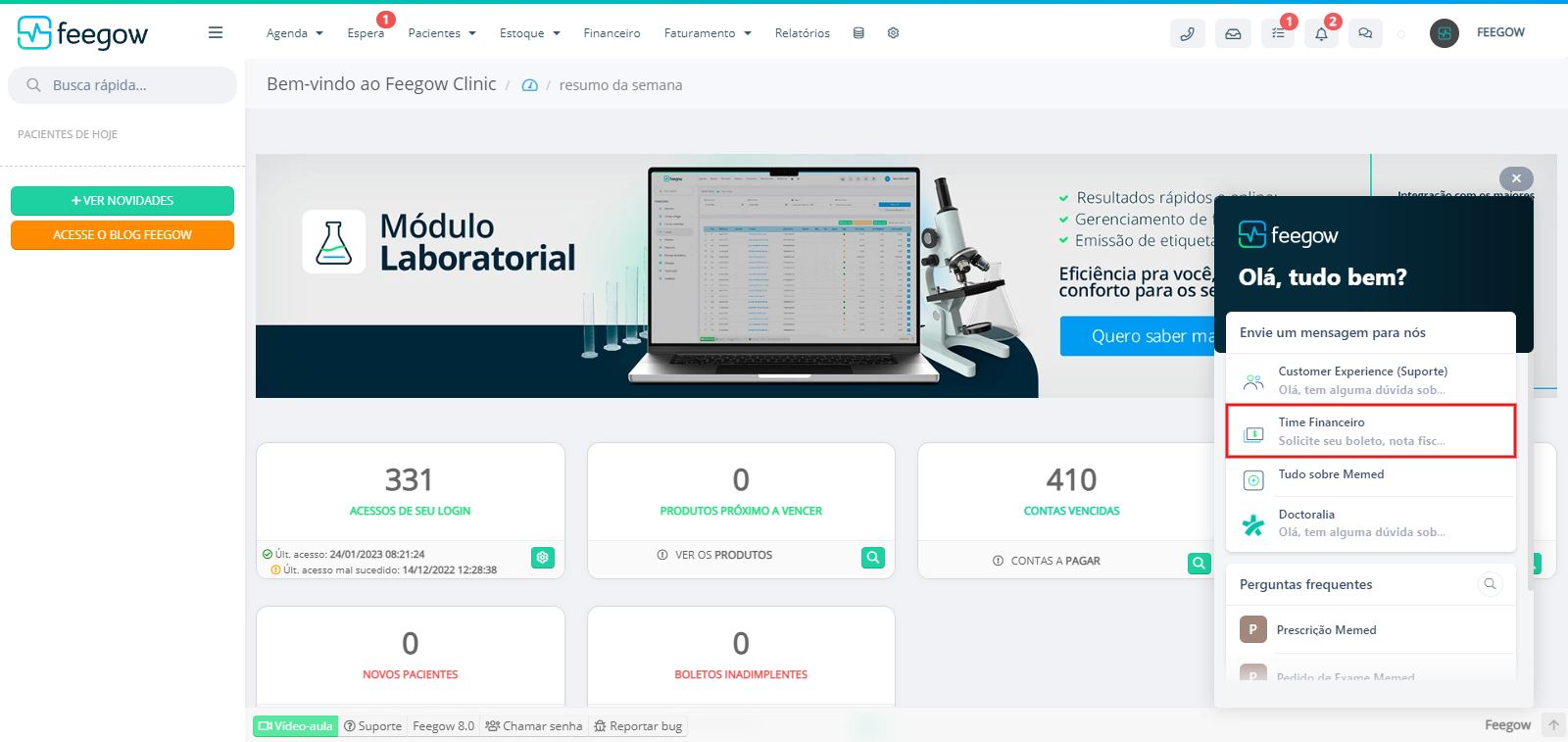
Task: Click the Time Financeiro money icon
Action: pyautogui.click(x=1253, y=434)
